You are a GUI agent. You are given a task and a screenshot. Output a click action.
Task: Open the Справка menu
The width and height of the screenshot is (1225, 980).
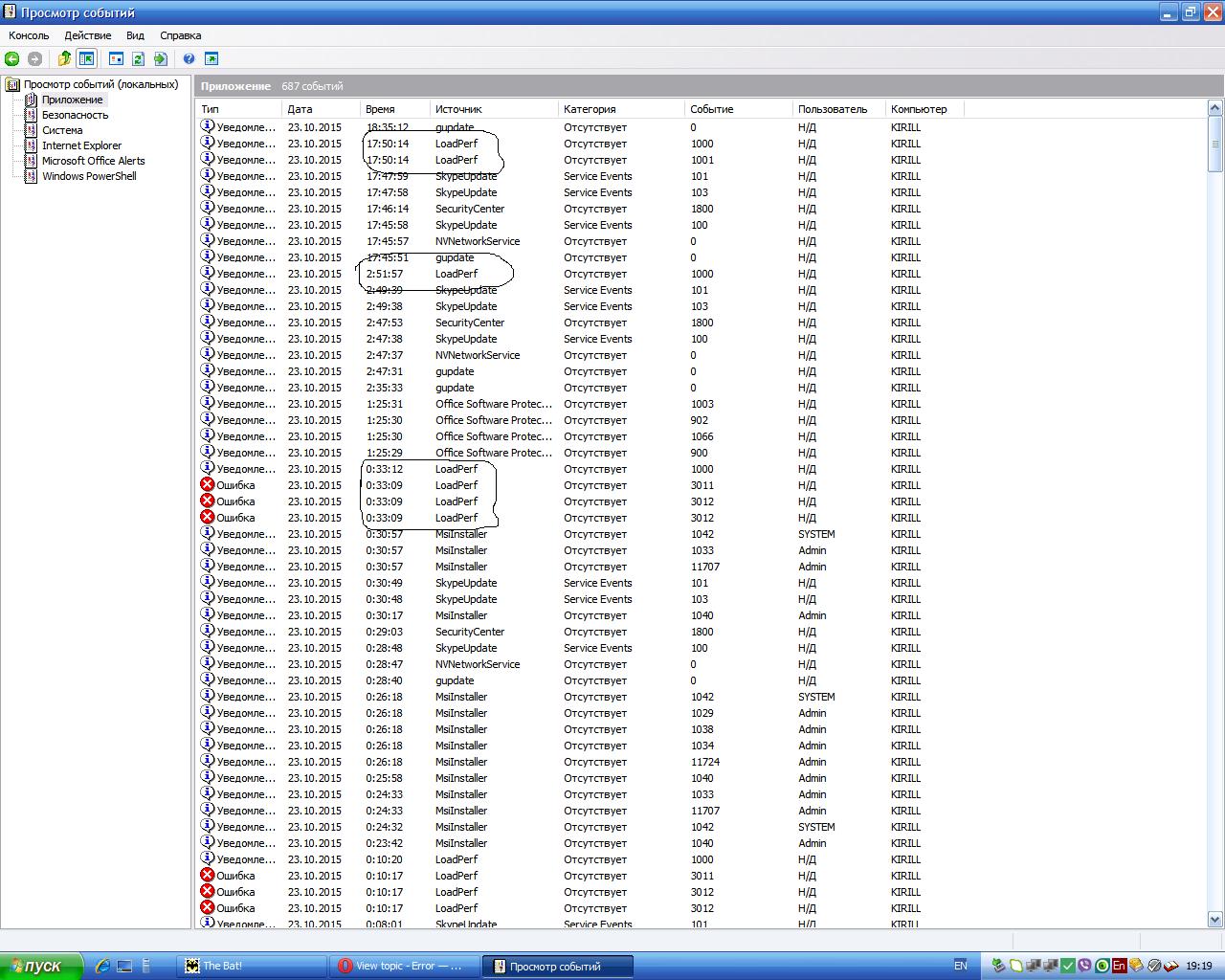[x=180, y=35]
